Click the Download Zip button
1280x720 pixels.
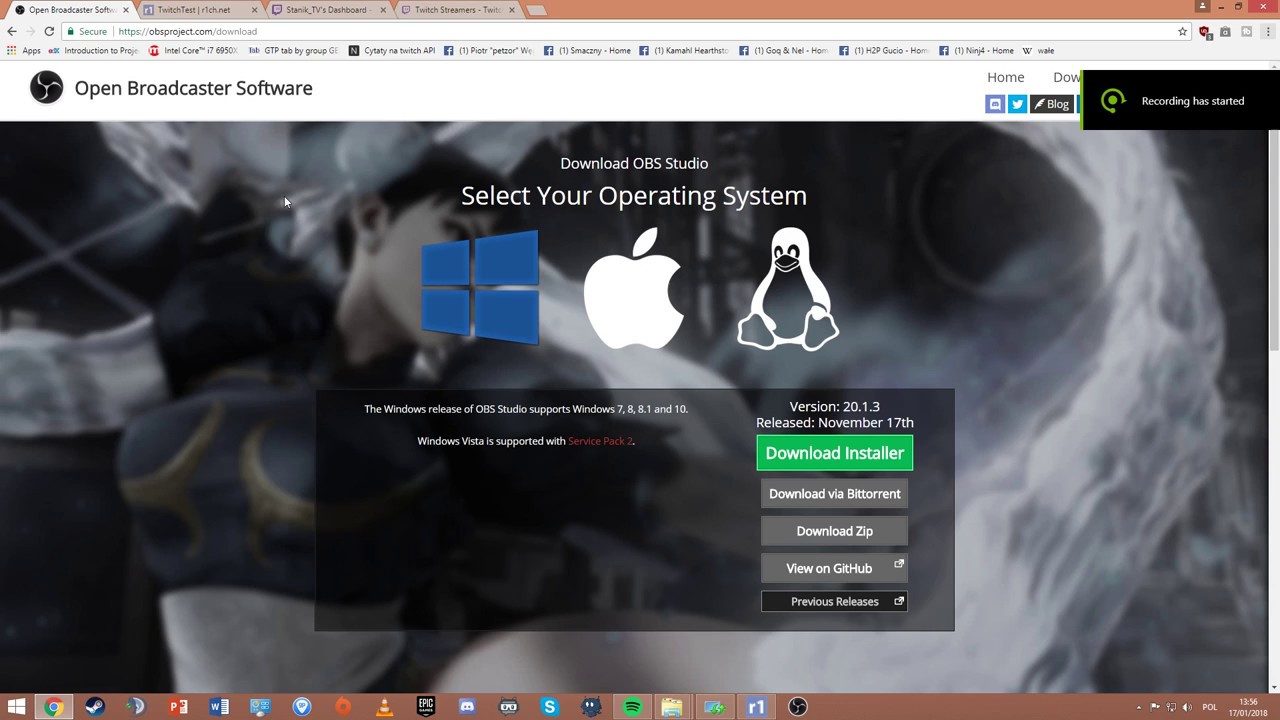click(x=834, y=531)
